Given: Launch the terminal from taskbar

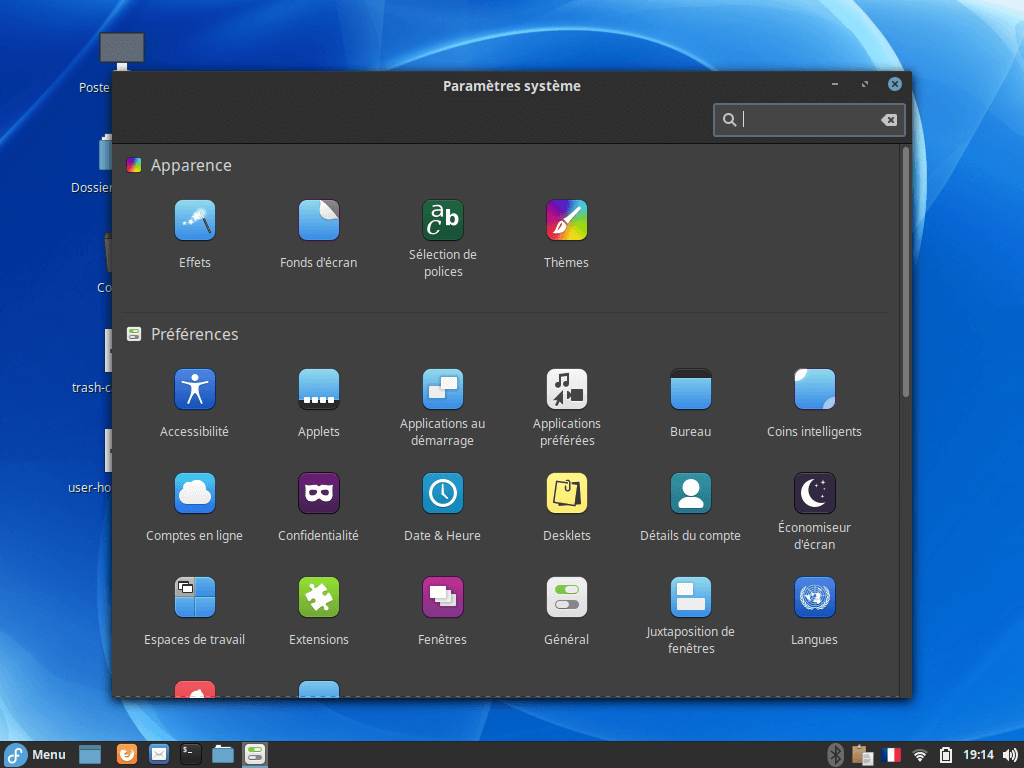Looking at the screenshot, I should click(191, 754).
